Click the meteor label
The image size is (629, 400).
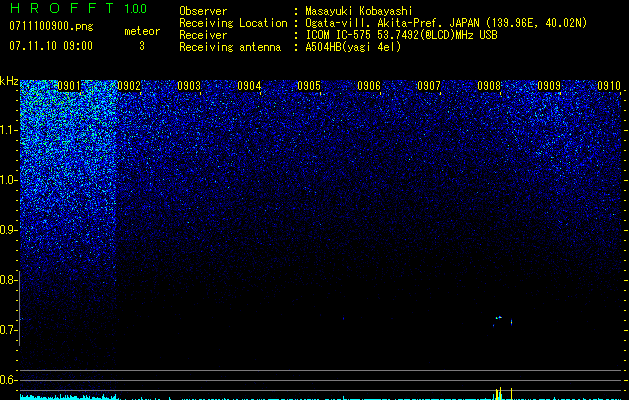(x=142, y=31)
